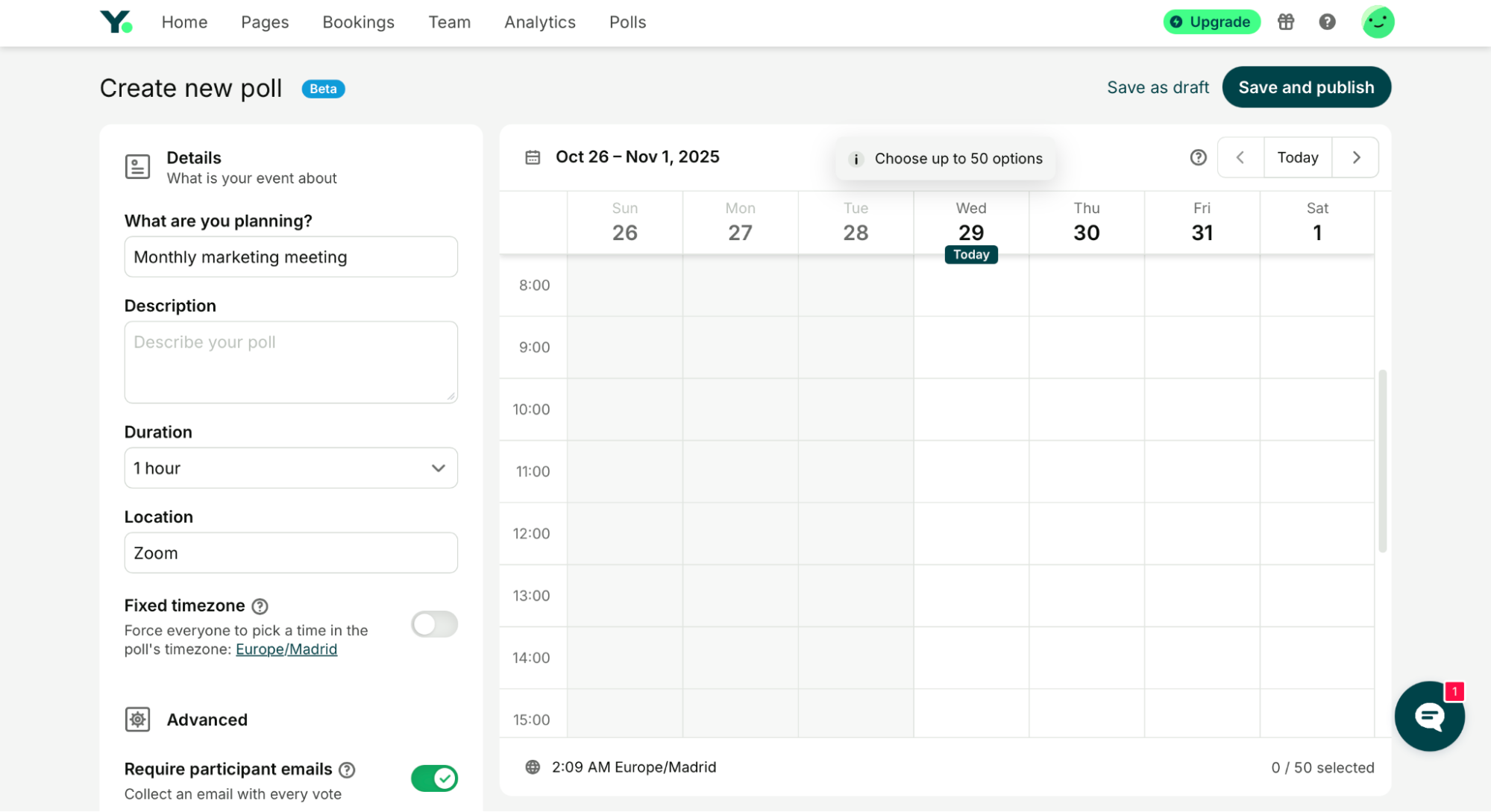Open the gift rewards icon
This screenshot has width=1491, height=812.
pyautogui.click(x=1286, y=22)
